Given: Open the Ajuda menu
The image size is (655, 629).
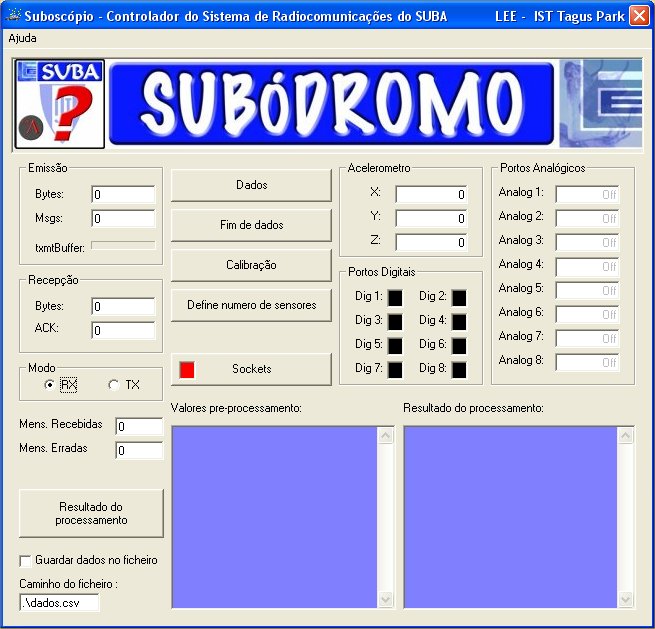Looking at the screenshot, I should tap(22, 37).
